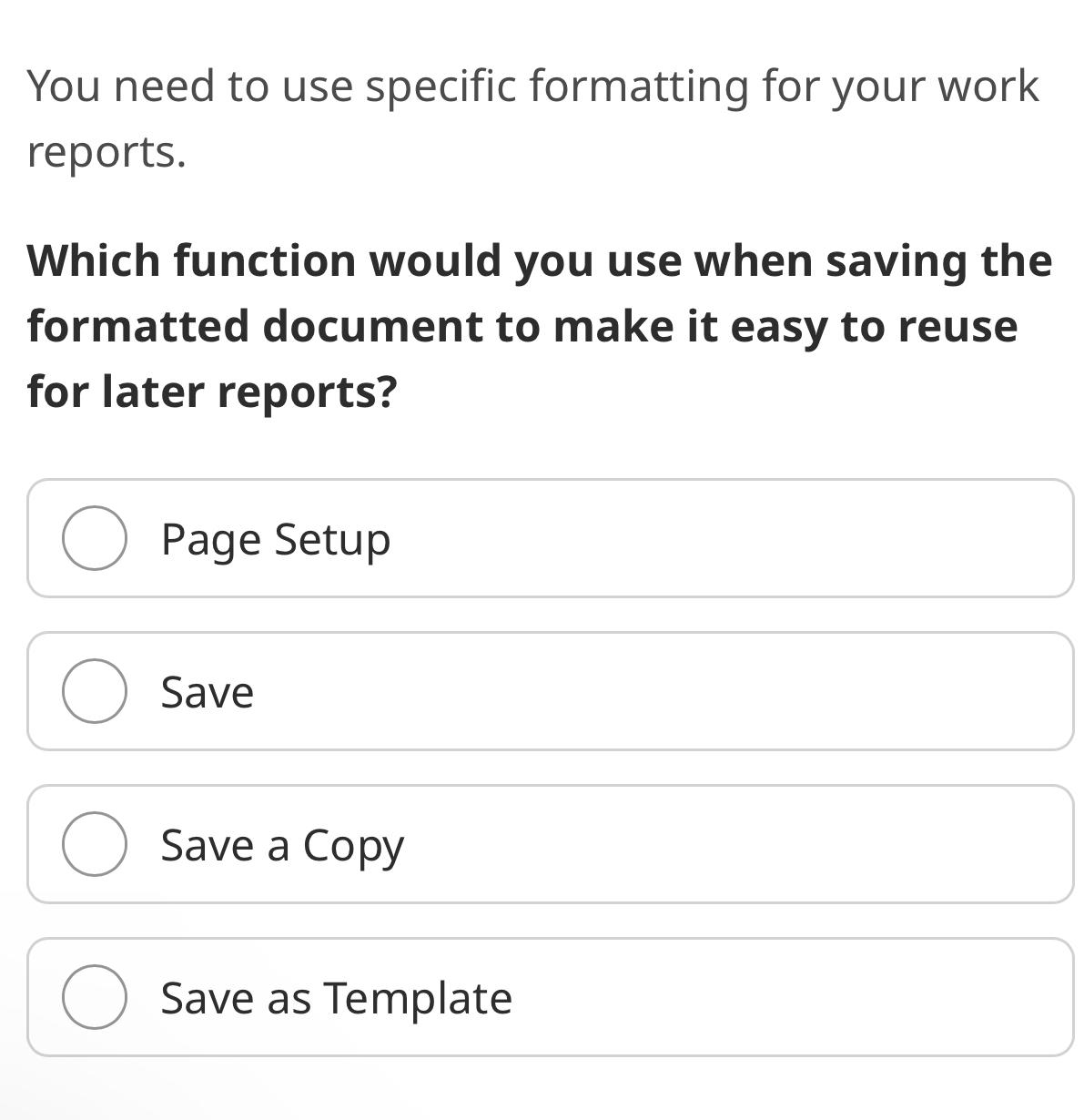Choose the Save as Template option card
1084x1120 pixels.
(x=551, y=997)
